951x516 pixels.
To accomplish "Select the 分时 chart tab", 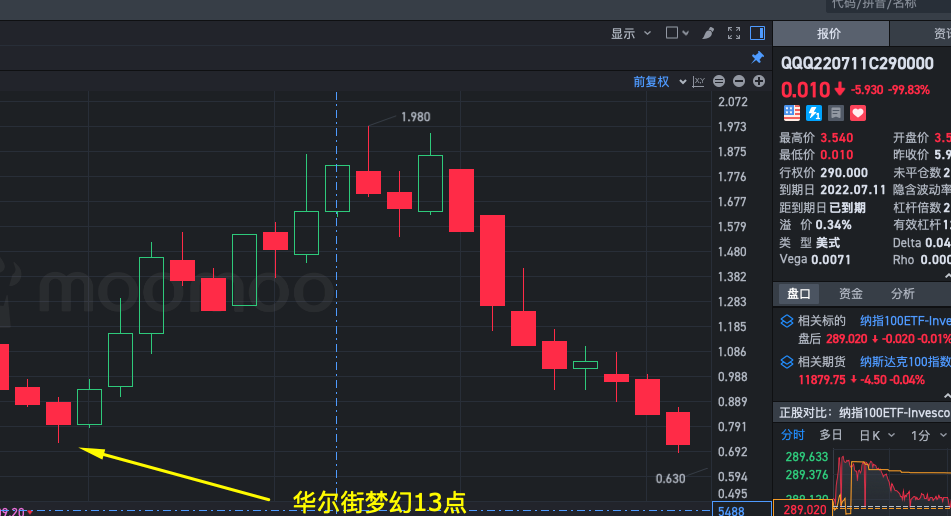I will pos(792,435).
